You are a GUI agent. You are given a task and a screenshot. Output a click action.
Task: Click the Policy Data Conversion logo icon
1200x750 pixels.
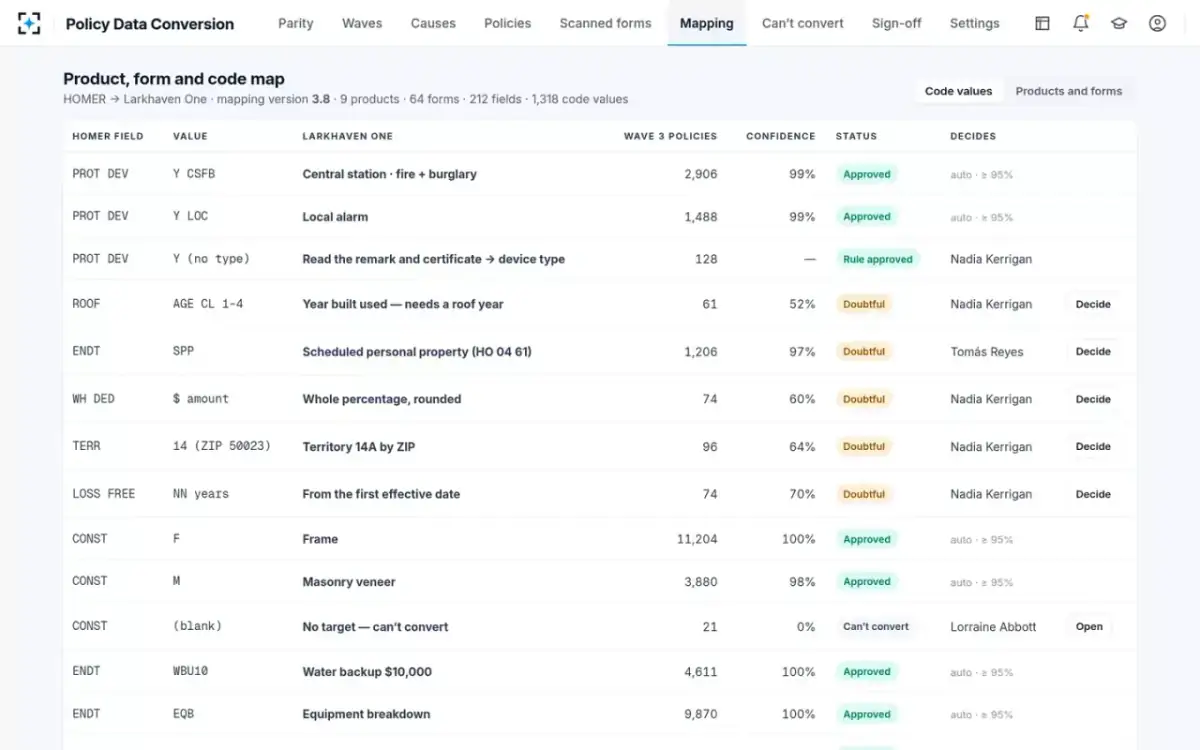pyautogui.click(x=29, y=23)
